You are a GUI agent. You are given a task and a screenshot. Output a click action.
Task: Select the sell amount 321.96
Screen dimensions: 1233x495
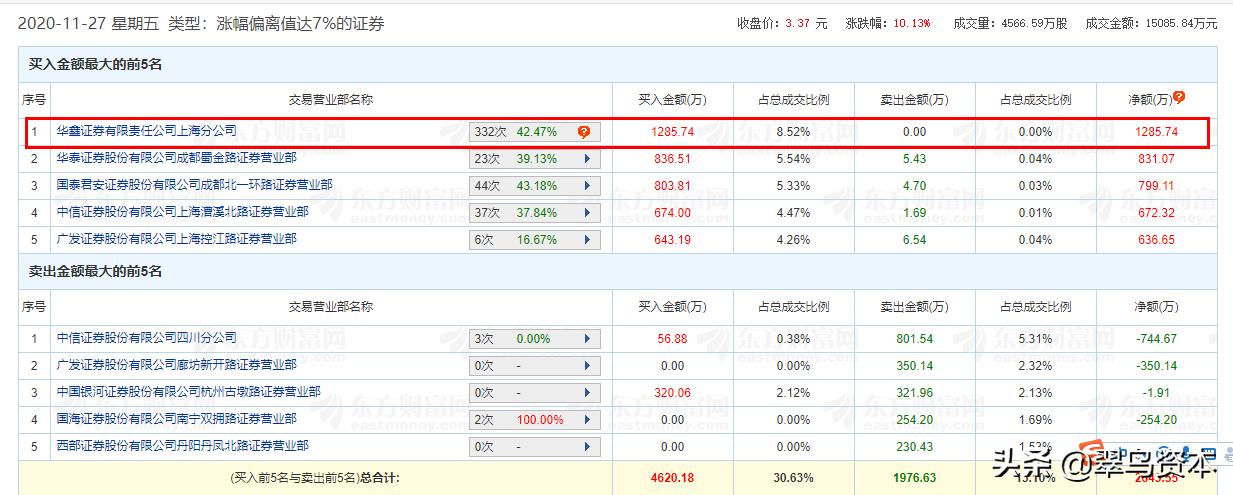pos(913,392)
